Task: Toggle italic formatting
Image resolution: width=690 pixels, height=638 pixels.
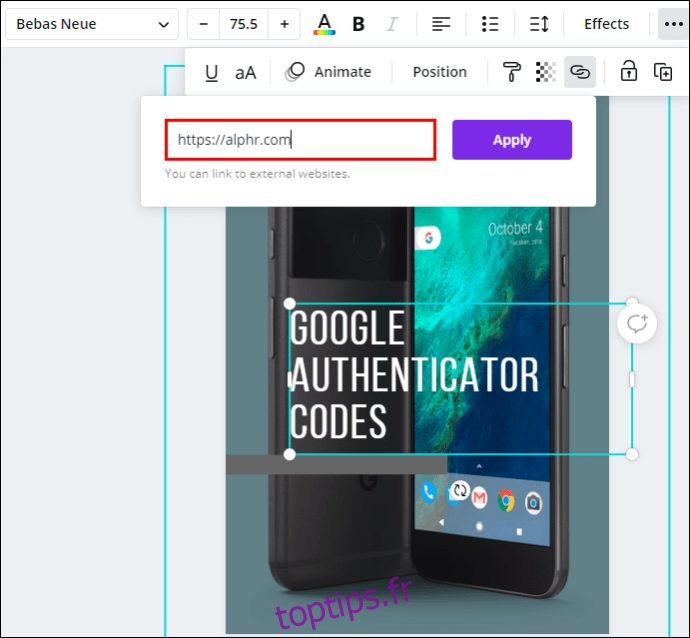Action: pos(392,24)
